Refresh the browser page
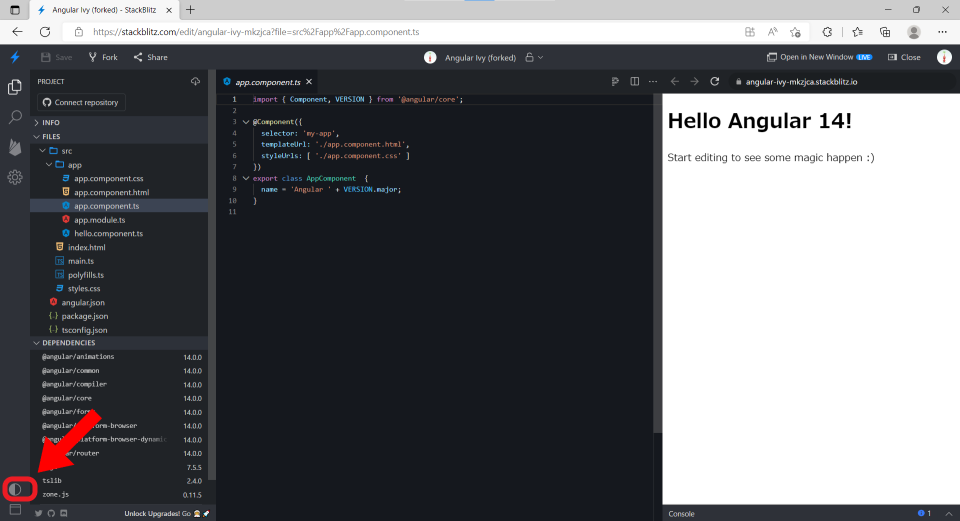960x521 pixels. [x=45, y=32]
